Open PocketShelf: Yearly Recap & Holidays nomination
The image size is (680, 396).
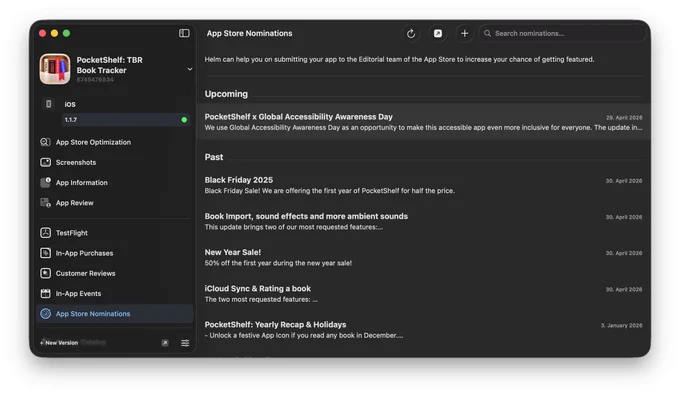[x=423, y=330]
